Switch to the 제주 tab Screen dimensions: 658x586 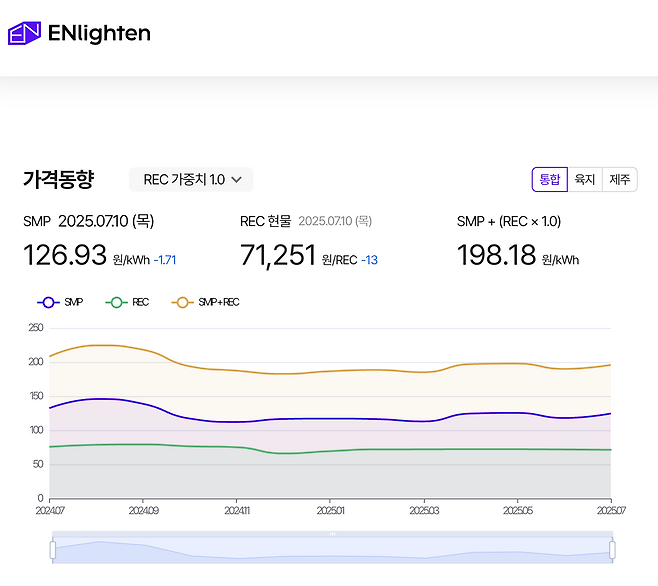(620, 180)
